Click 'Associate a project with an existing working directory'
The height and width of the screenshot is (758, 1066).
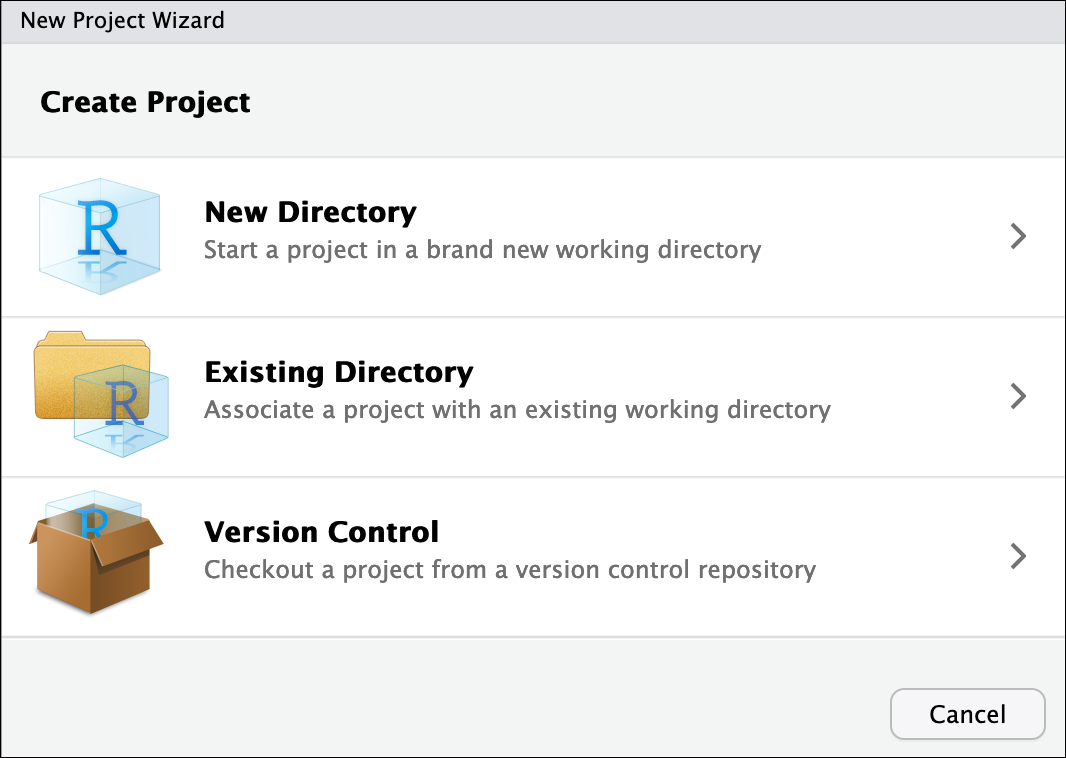click(517, 410)
